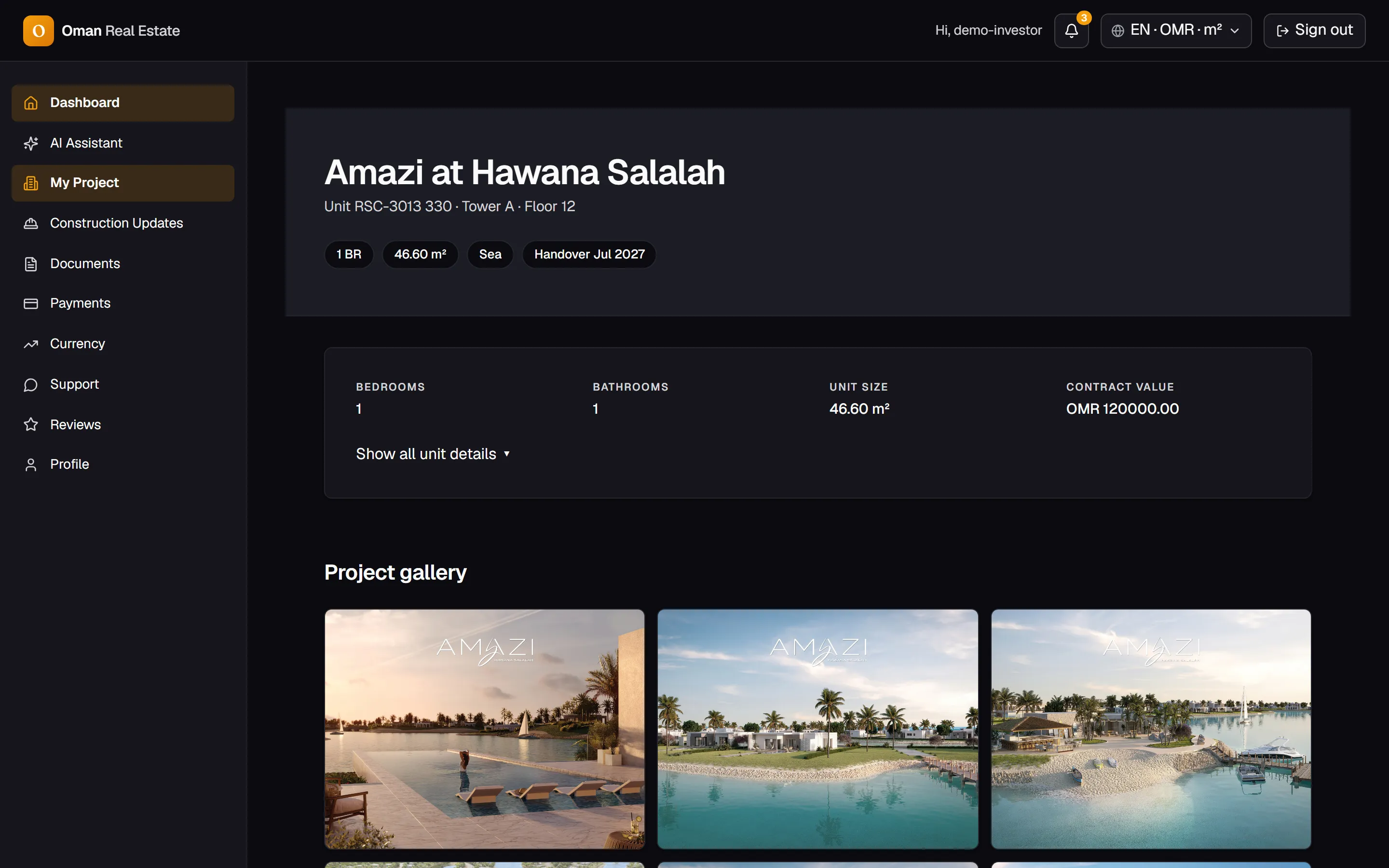Open the EN · OMR · m² locale dropdown
Screen dimensions: 1389x868
tap(1175, 30)
